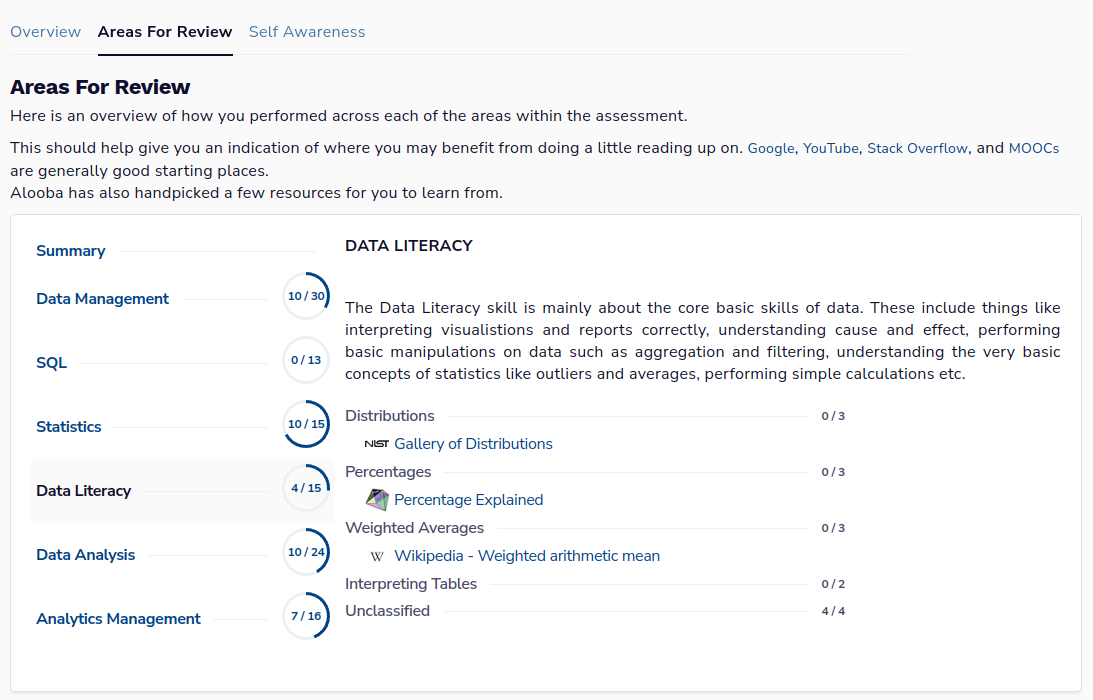1093x700 pixels.
Task: Click the Distributions topic heading
Action: [390, 416]
